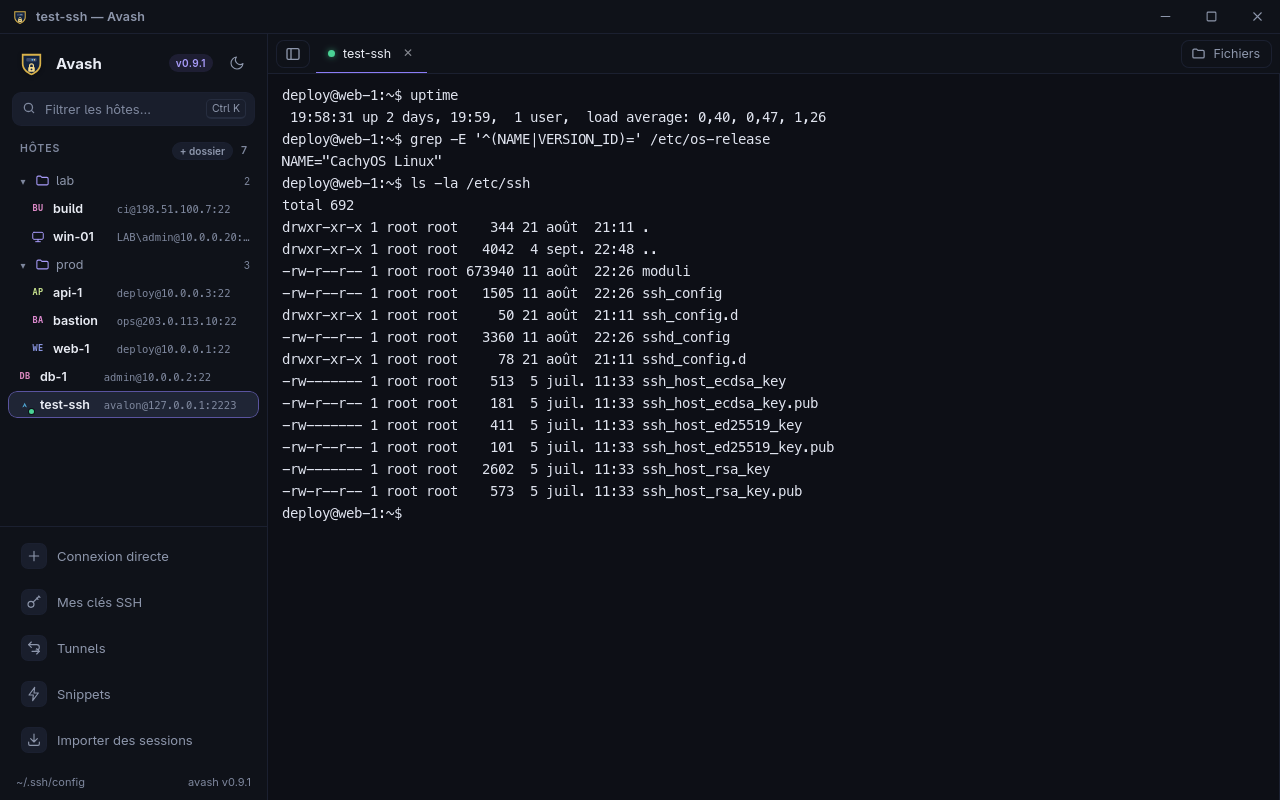
Task: Click the plus icon for Connexion directe
Action: click(34, 556)
